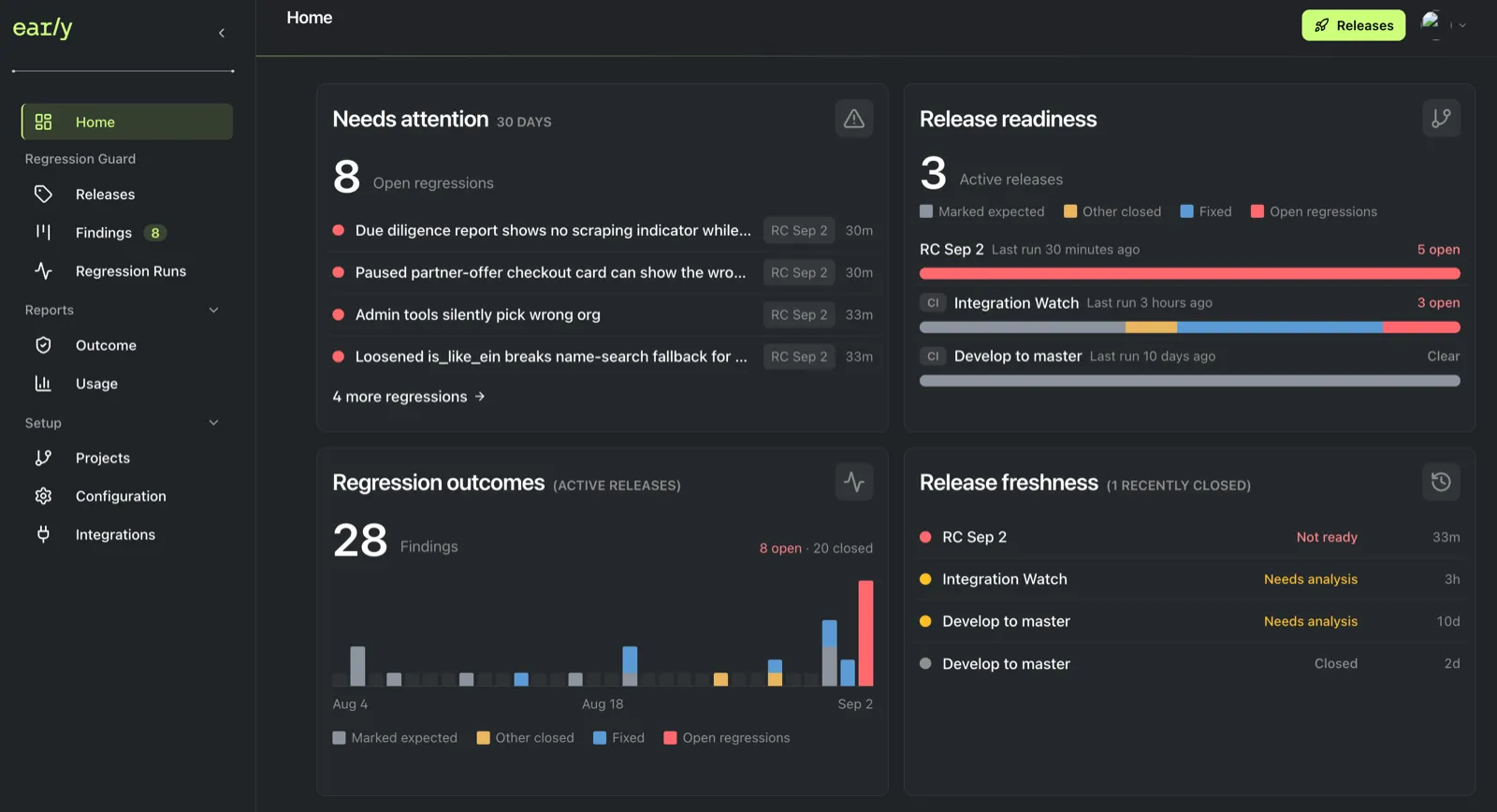Click the RC Sep 2 red progress bar
The height and width of the screenshot is (812, 1497).
pyautogui.click(x=1189, y=274)
